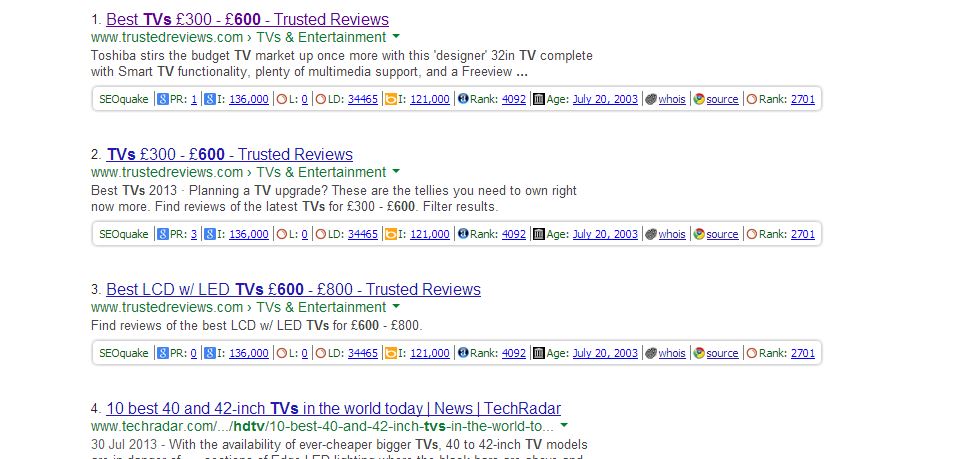978x459 pixels.
Task: Click Alexa Rank globe icon in second result's bar
Action: pos(463,234)
